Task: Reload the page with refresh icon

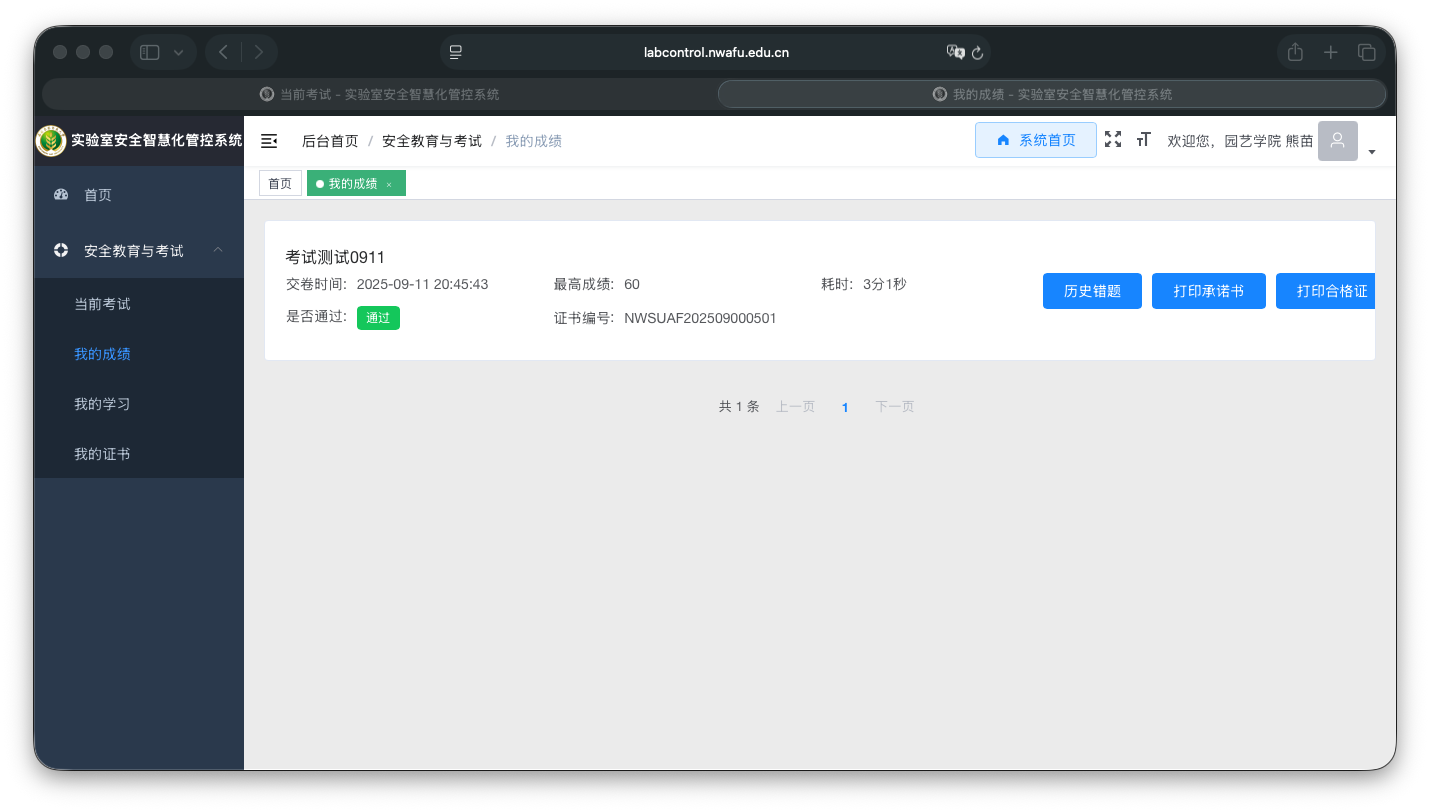Action: point(978,52)
